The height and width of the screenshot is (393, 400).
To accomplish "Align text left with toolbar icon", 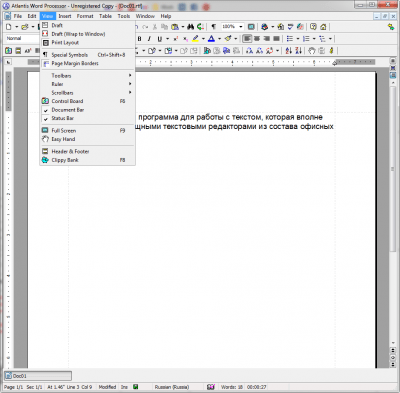I will click(x=247, y=39).
